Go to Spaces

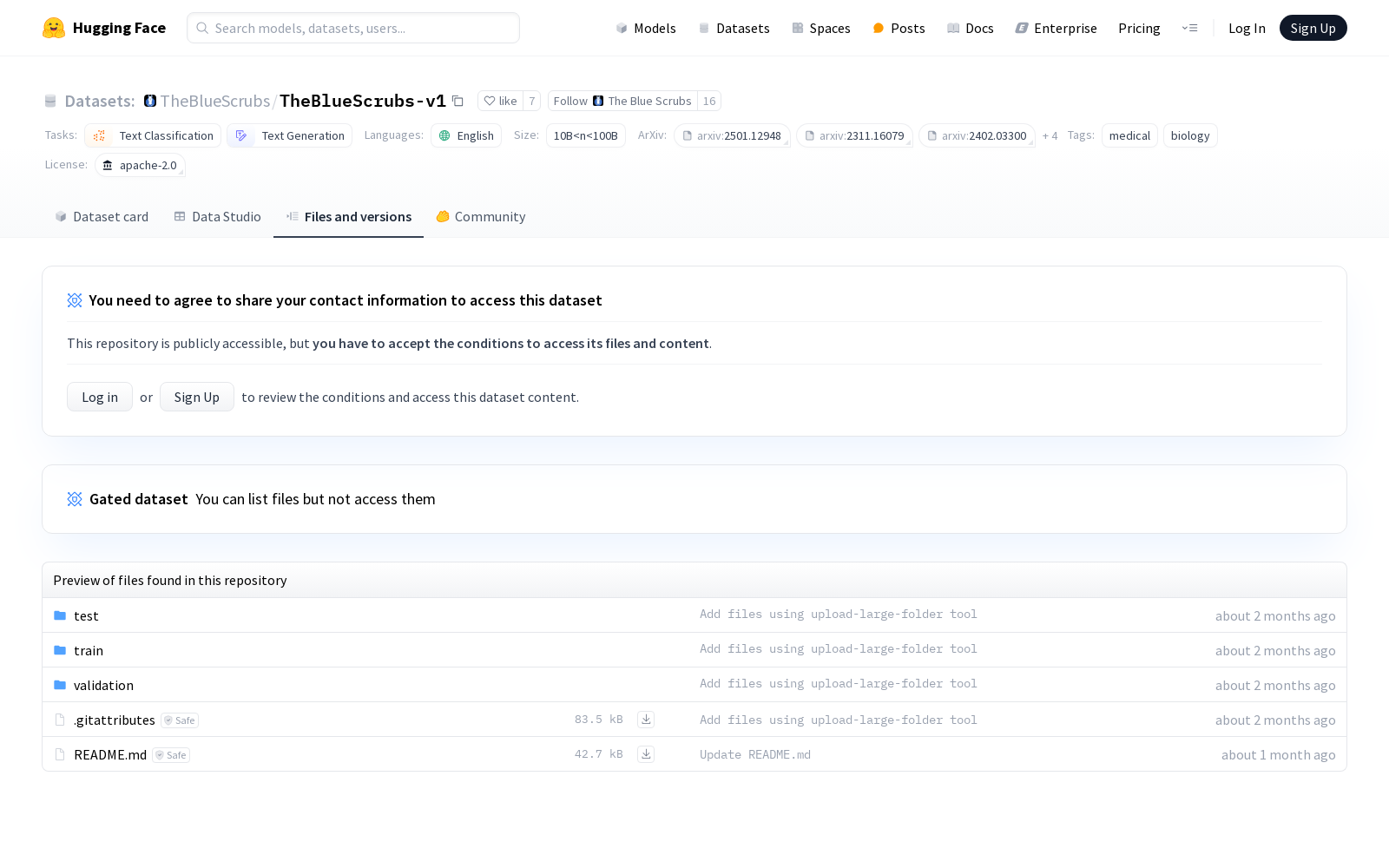(820, 28)
